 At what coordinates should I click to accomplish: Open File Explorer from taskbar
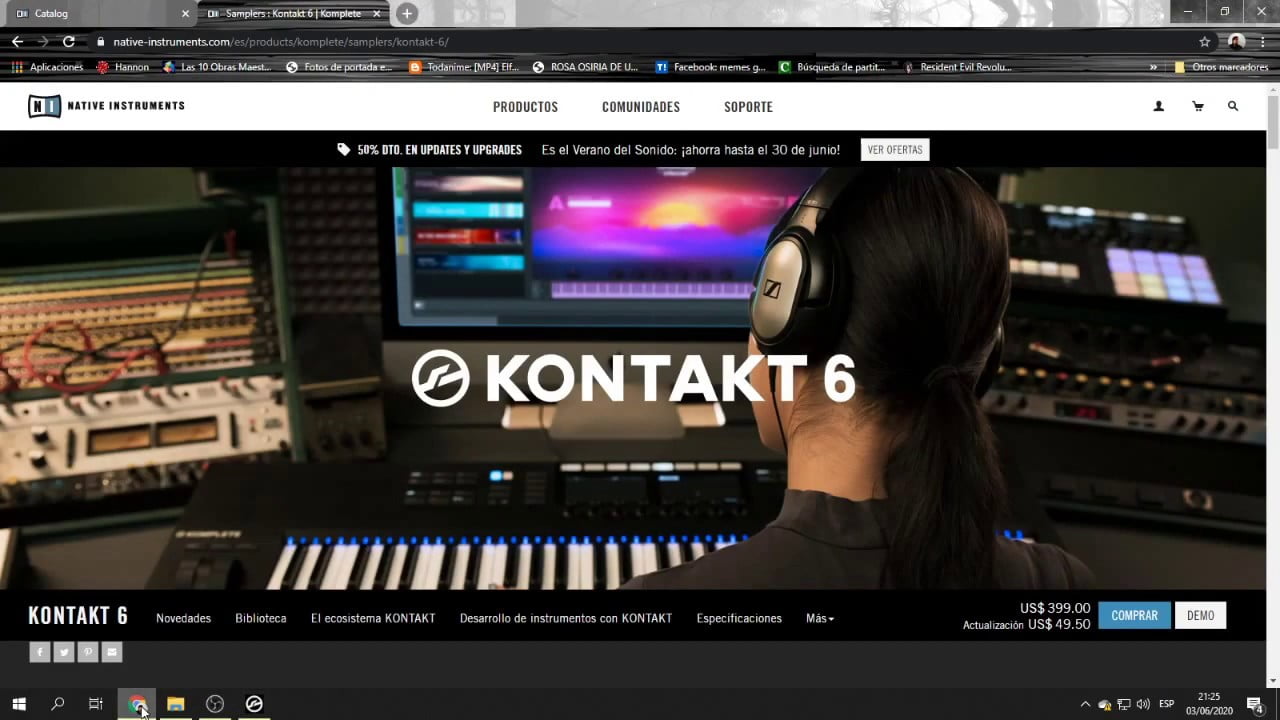176,704
